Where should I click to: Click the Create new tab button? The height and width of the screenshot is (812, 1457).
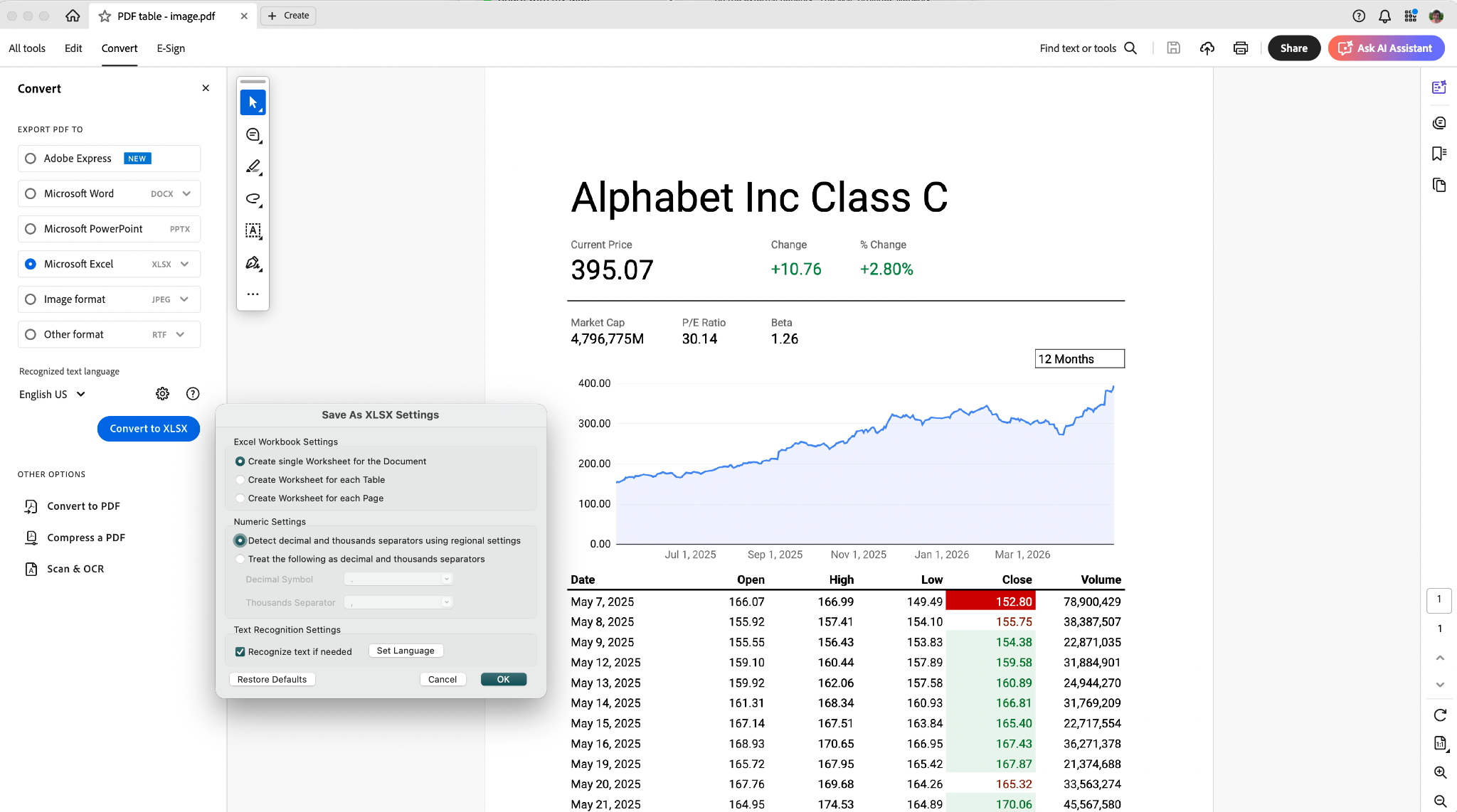pyautogui.click(x=288, y=16)
